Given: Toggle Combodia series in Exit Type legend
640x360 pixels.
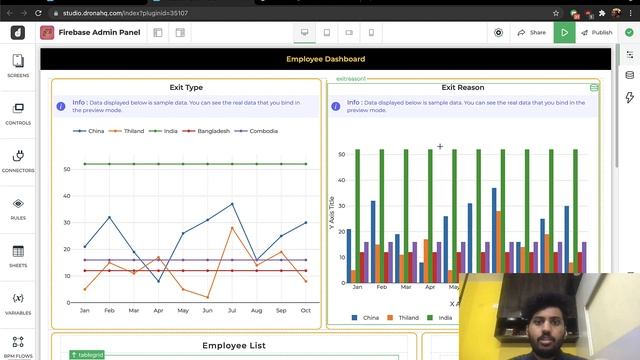Looking at the screenshot, I should [x=256, y=131].
